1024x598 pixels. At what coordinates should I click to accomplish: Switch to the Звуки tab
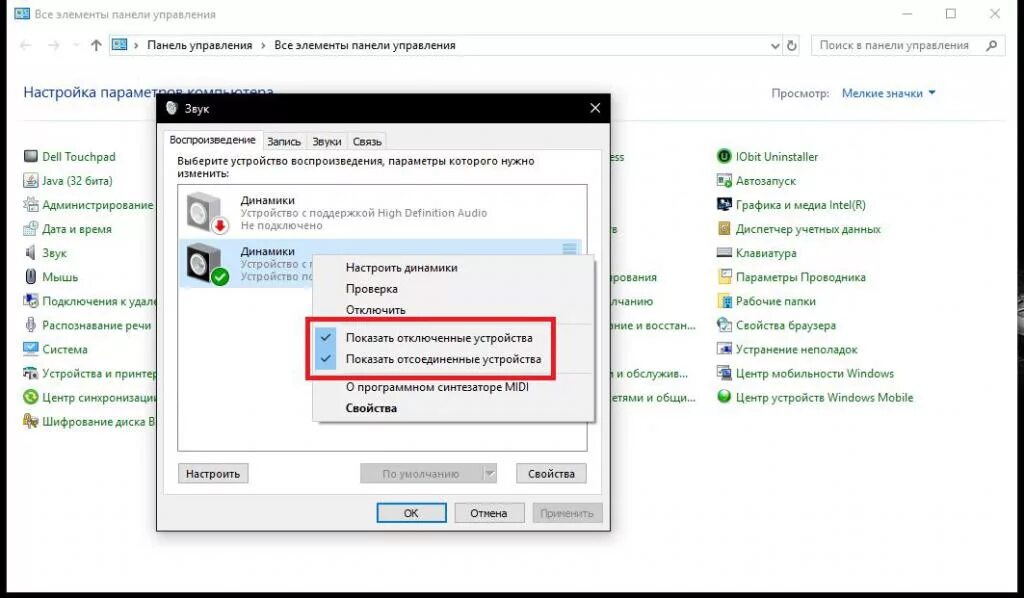327,141
